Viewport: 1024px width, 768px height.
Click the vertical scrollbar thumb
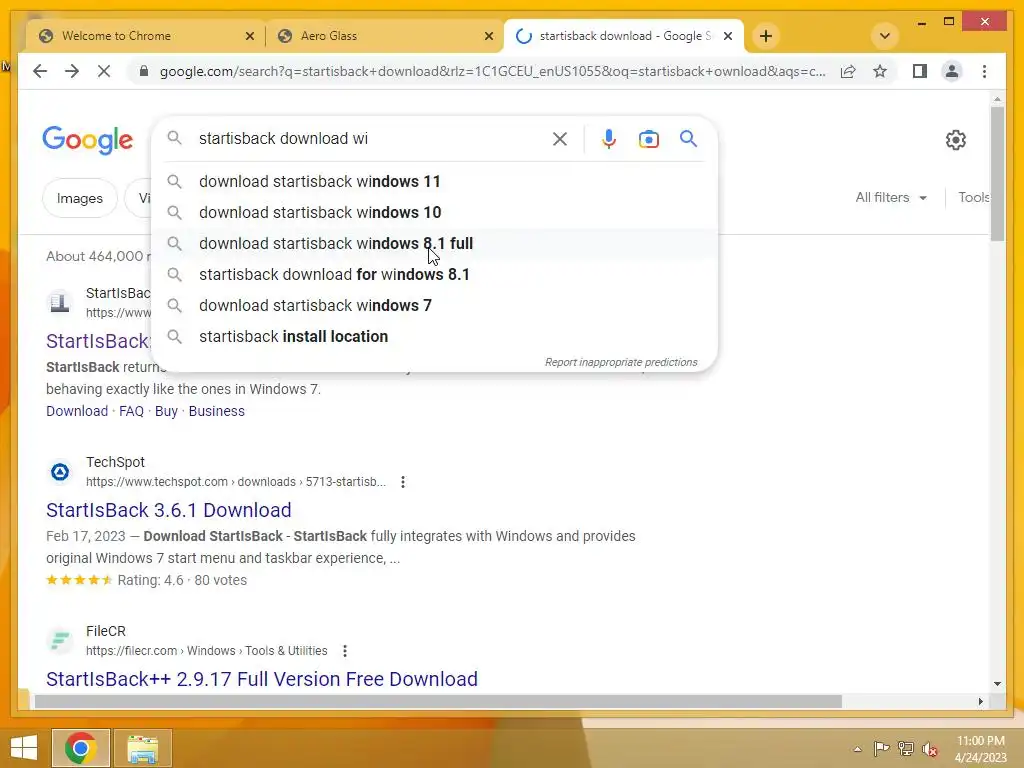(x=997, y=174)
